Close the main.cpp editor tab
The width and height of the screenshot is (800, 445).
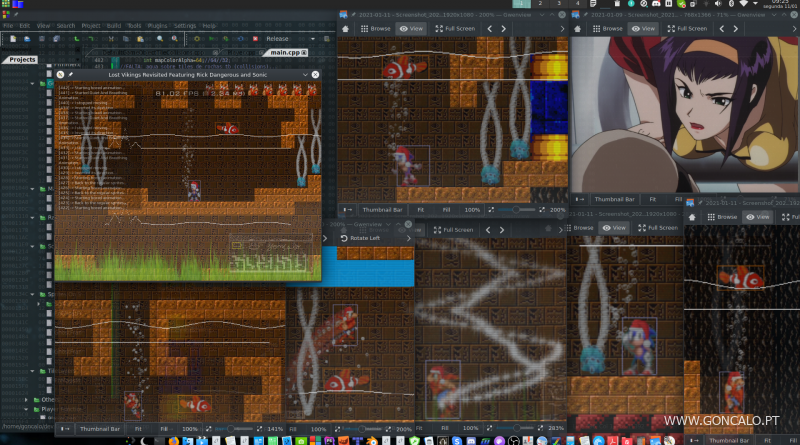304,53
